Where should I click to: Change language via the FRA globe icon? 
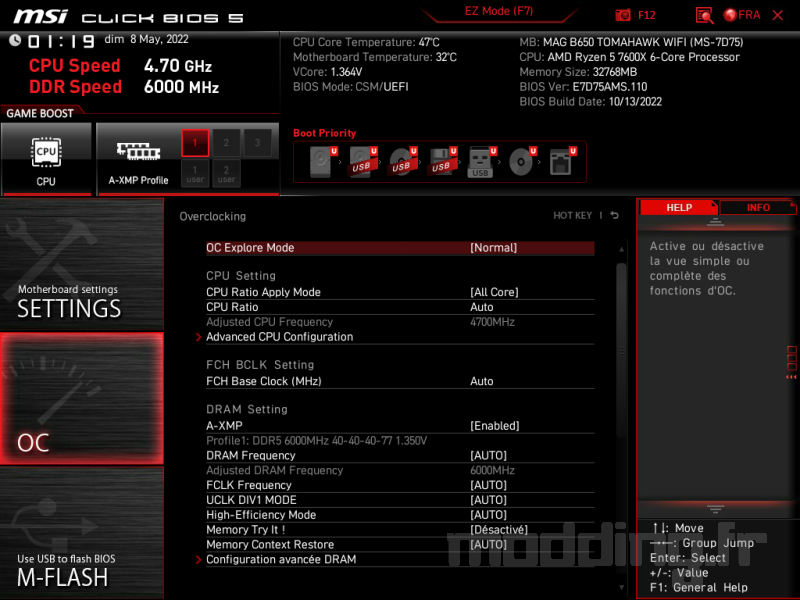pyautogui.click(x=742, y=15)
